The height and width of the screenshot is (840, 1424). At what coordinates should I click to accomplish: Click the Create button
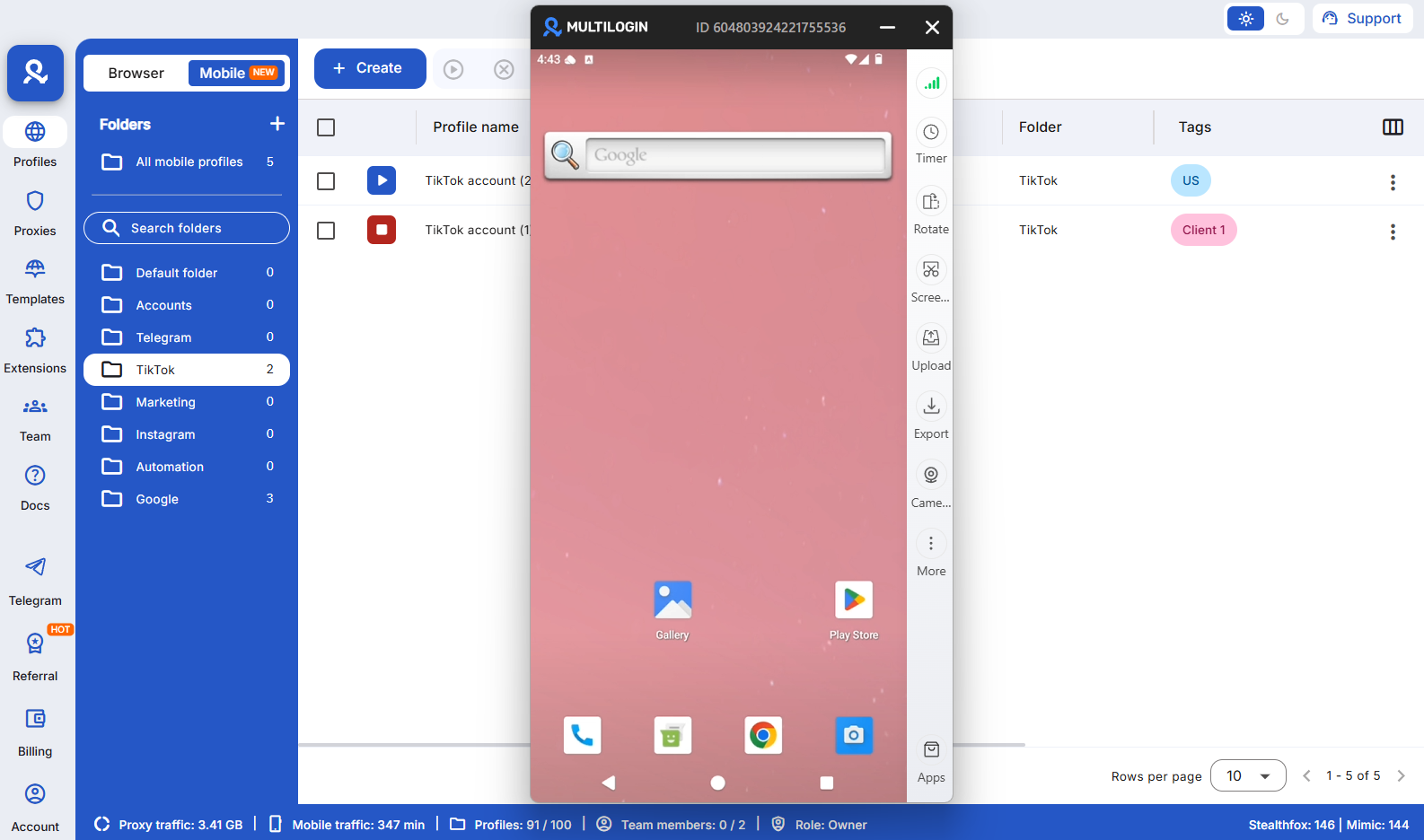[x=369, y=68]
